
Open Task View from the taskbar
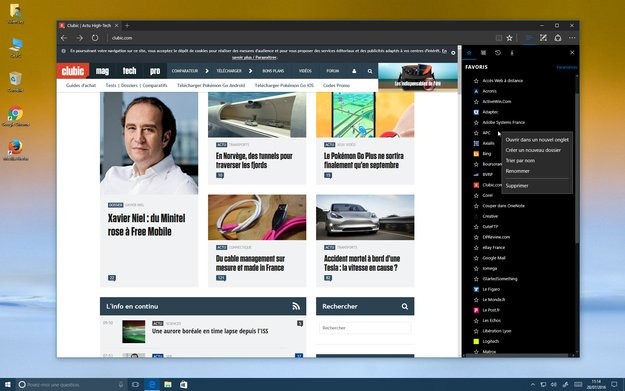tap(136, 385)
